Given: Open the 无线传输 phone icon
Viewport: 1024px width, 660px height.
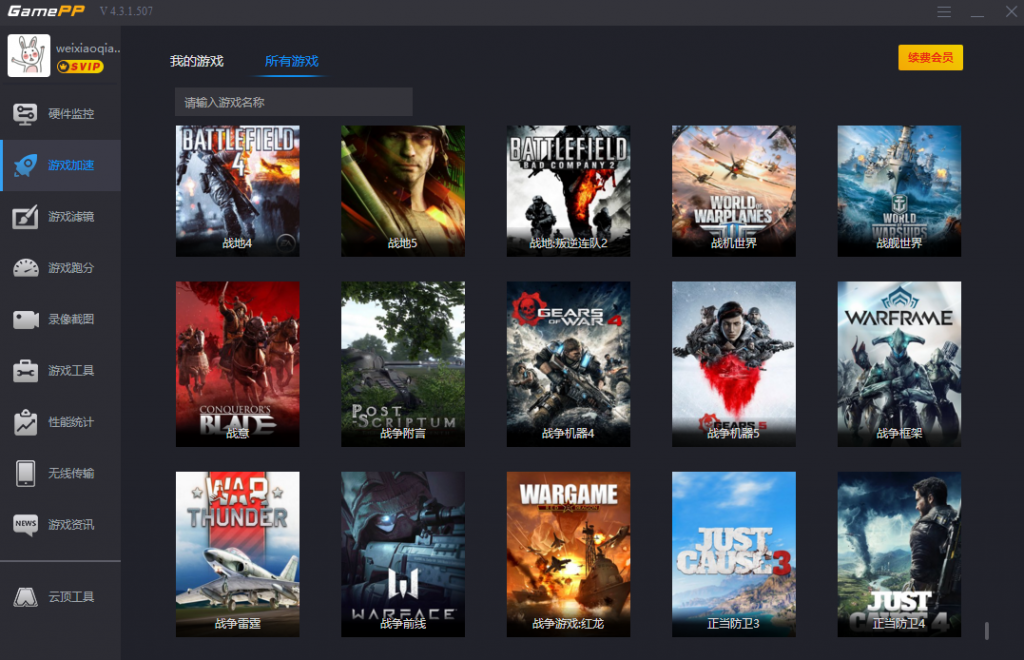Looking at the screenshot, I should pyautogui.click(x=25, y=473).
